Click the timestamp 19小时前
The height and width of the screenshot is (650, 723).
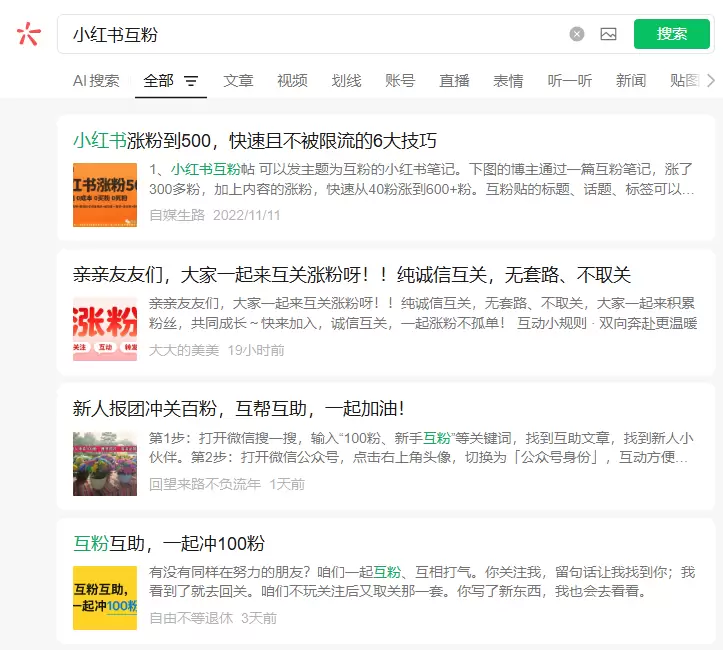(256, 350)
